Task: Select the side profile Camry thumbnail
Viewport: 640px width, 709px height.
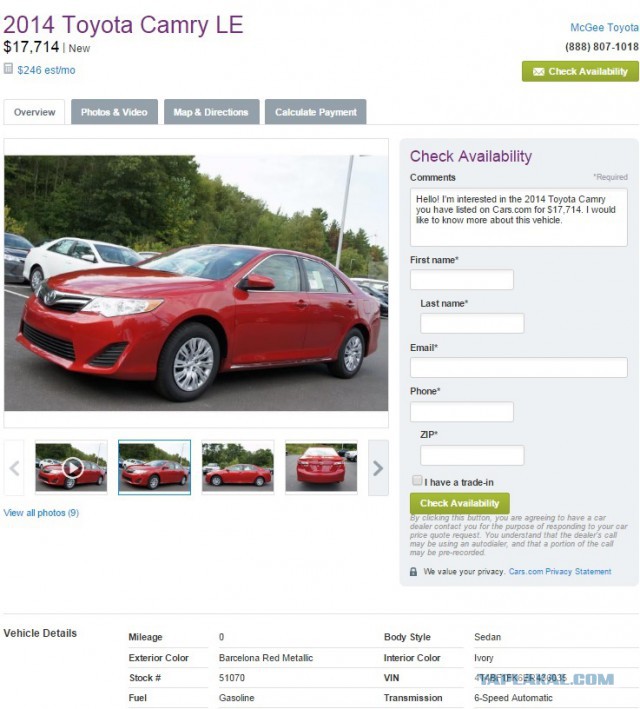Action: [238, 468]
